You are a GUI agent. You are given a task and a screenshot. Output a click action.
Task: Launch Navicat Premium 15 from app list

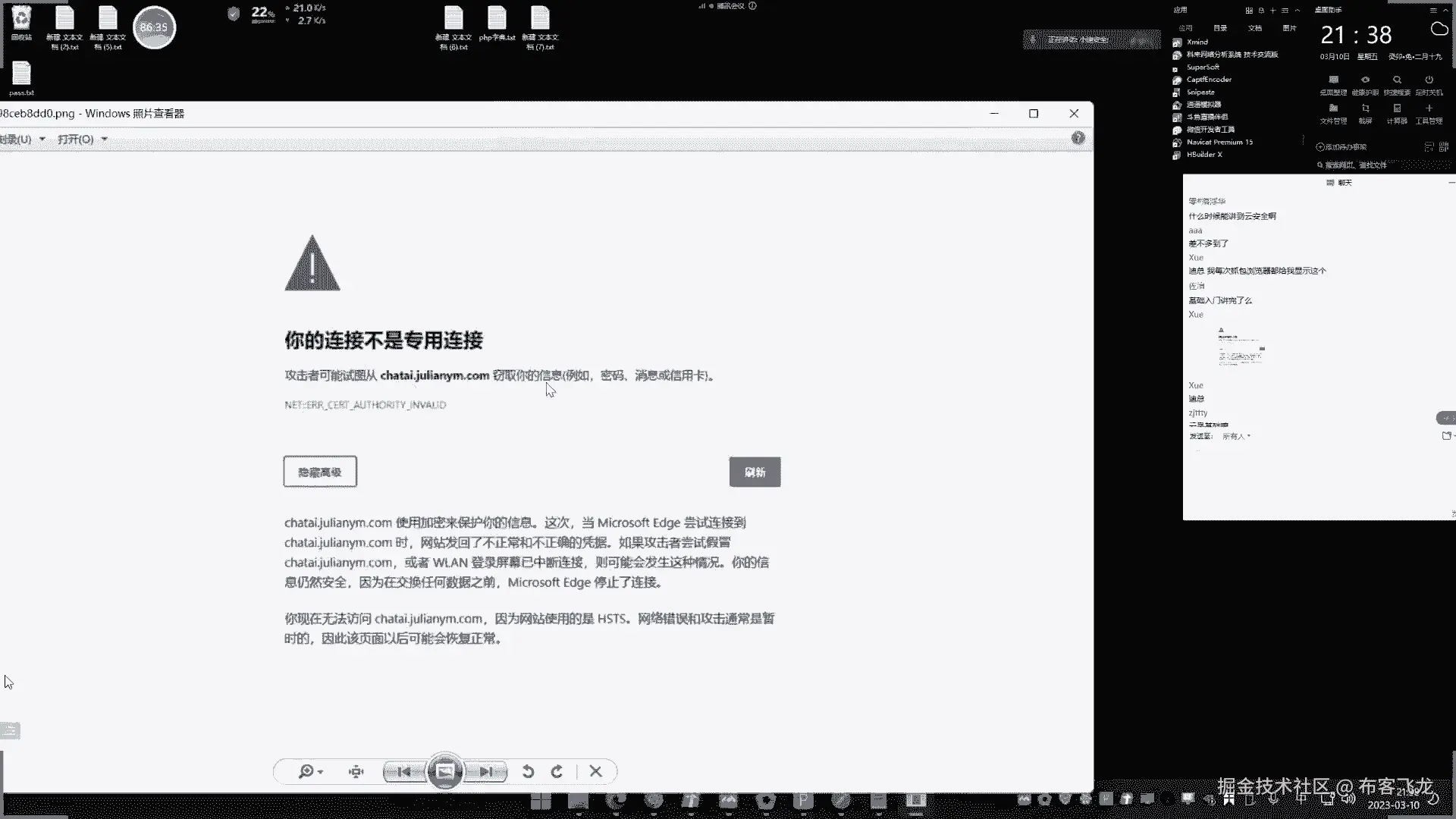(x=1219, y=142)
